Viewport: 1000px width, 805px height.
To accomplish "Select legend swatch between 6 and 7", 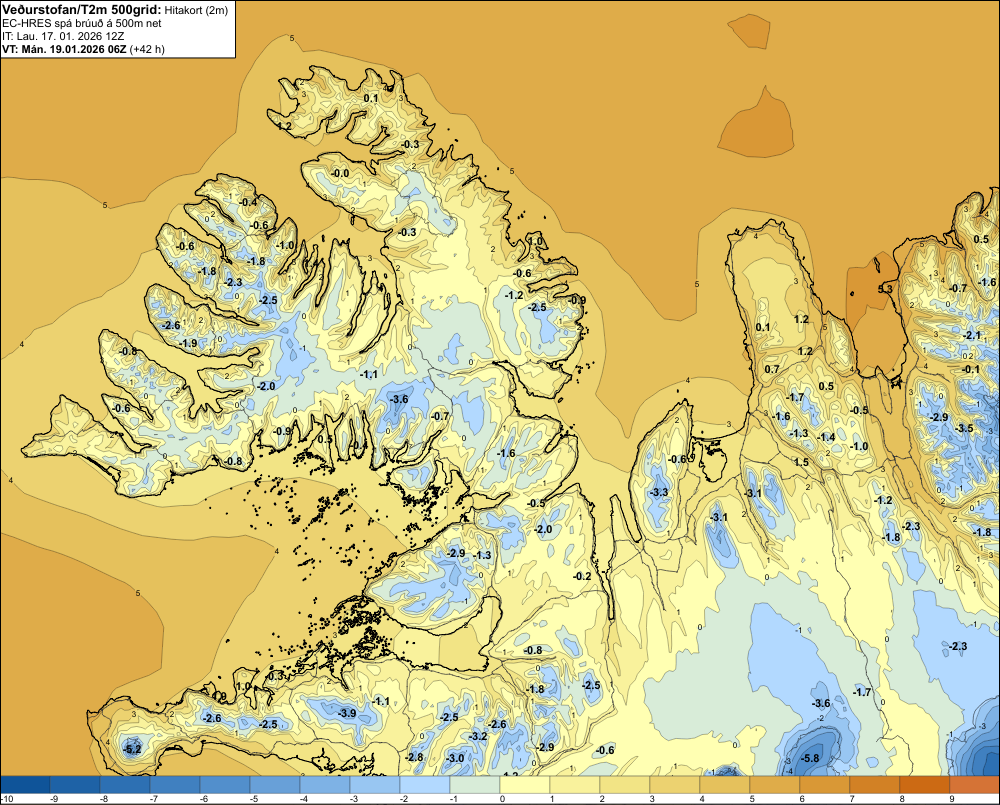I will pos(825,785).
